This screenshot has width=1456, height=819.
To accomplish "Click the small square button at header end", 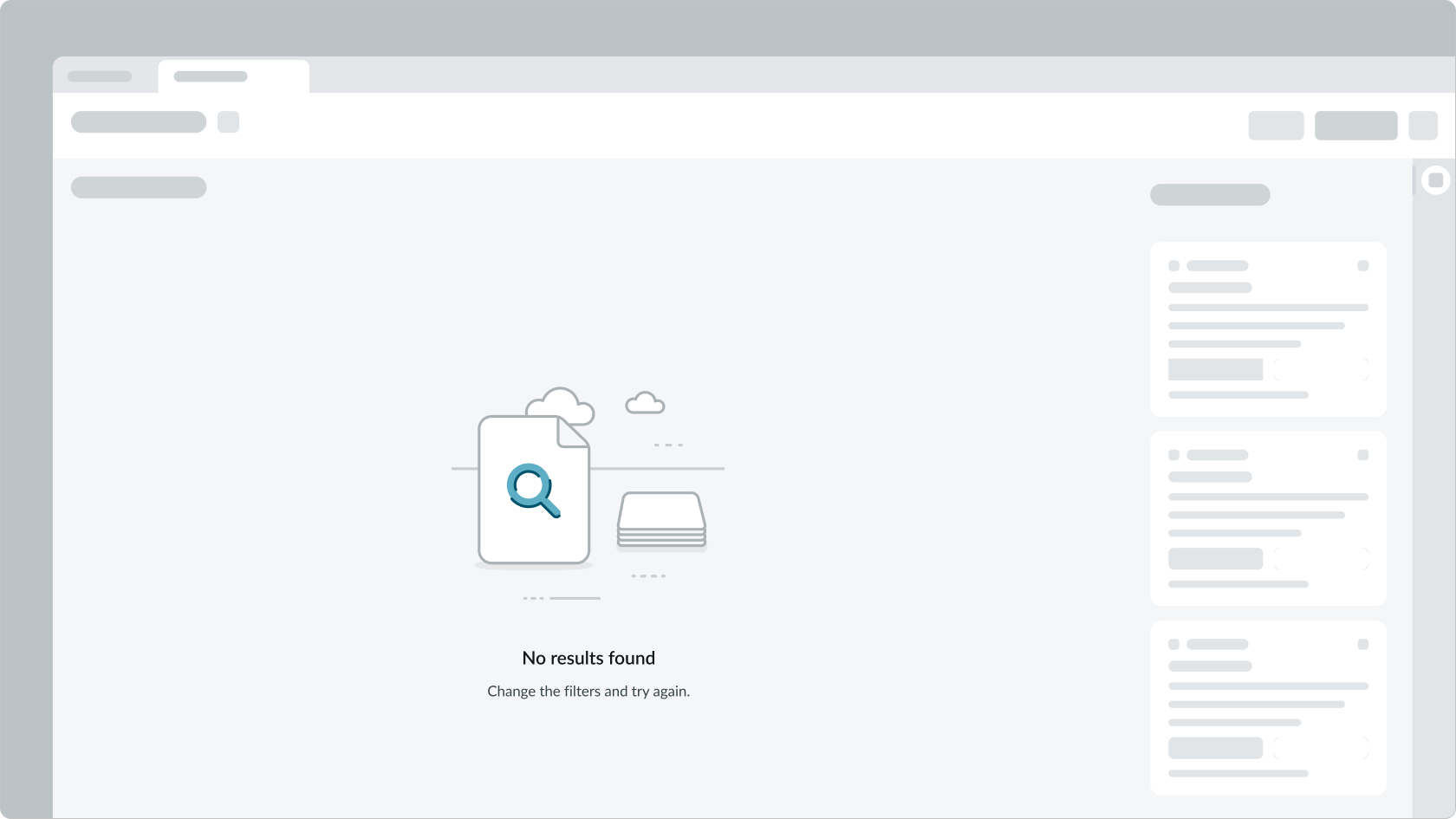I will [1423, 126].
